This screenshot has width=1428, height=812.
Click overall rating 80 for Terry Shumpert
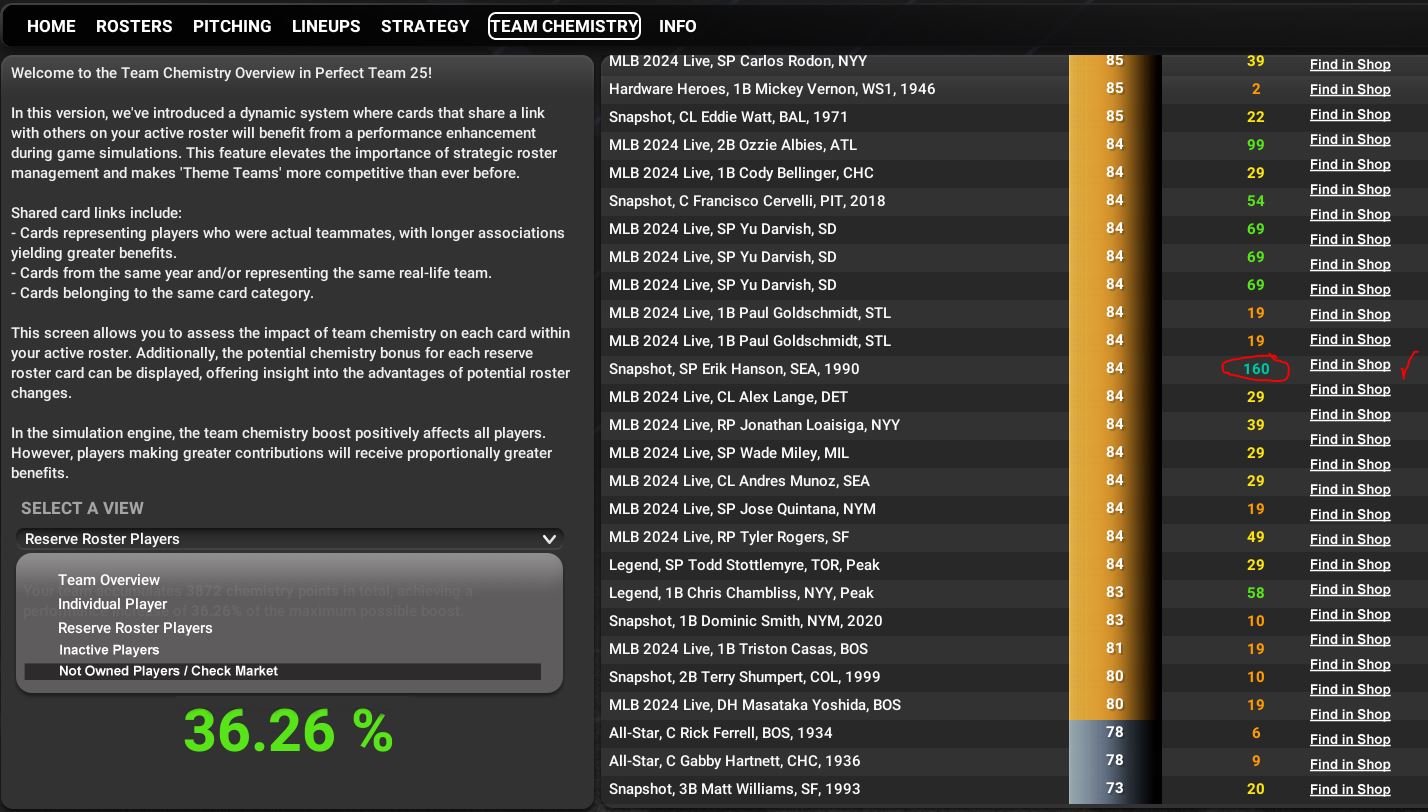pyautogui.click(x=1115, y=676)
